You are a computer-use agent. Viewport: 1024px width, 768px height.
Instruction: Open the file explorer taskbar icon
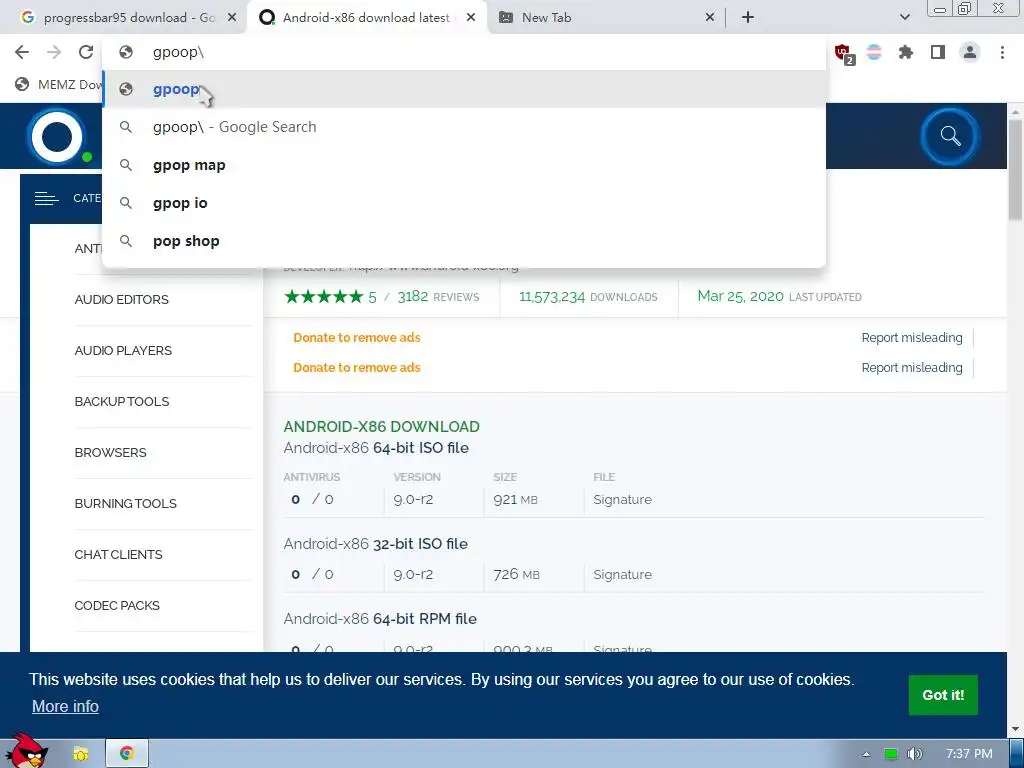(81, 754)
